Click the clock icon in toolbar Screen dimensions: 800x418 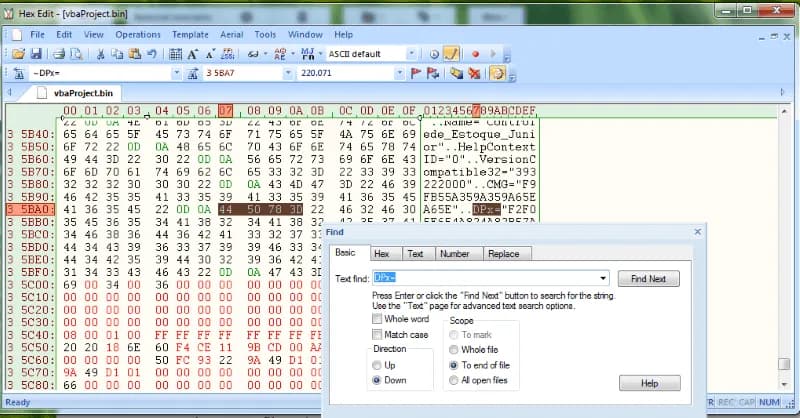pos(434,54)
